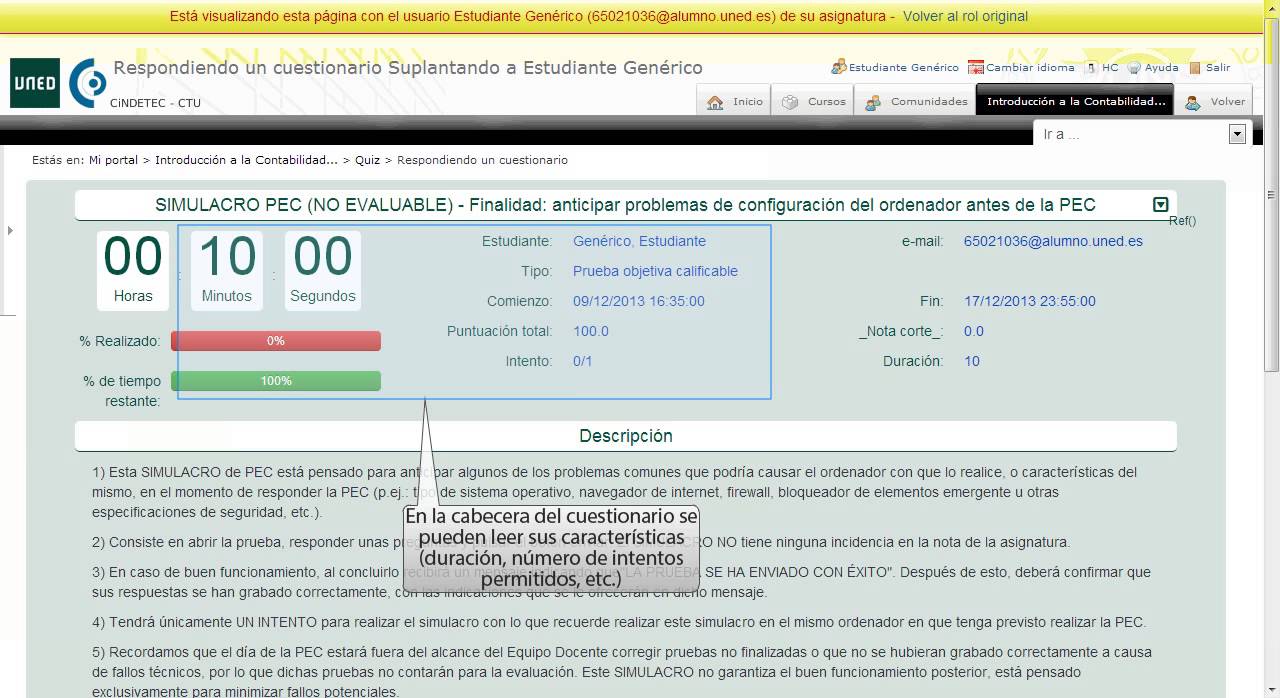The image size is (1280, 698).
Task: Click the Volver person icon
Action: [x=1192, y=102]
